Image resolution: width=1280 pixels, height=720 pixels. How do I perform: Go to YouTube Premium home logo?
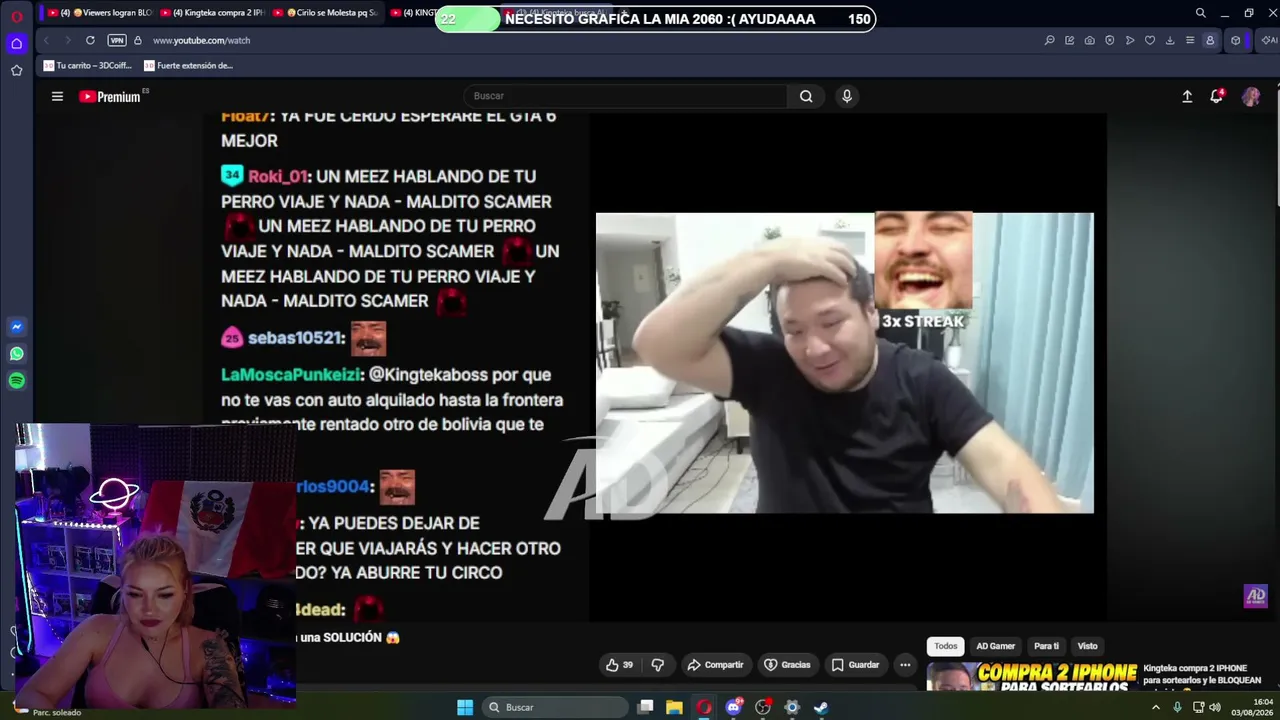point(110,97)
